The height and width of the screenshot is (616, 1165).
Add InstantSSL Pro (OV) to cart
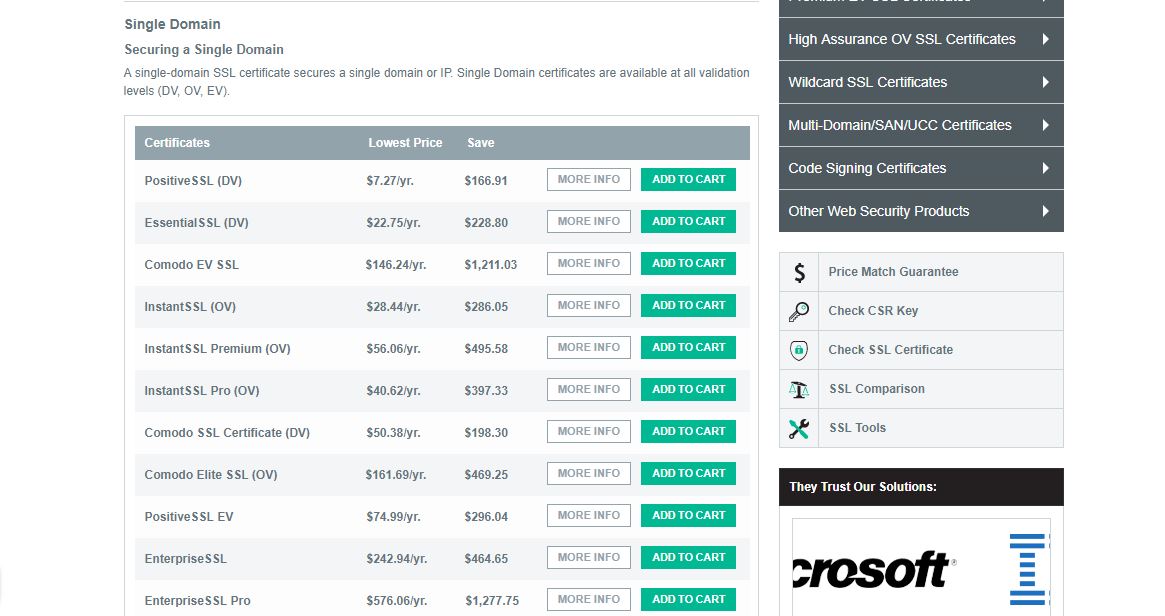(x=688, y=389)
